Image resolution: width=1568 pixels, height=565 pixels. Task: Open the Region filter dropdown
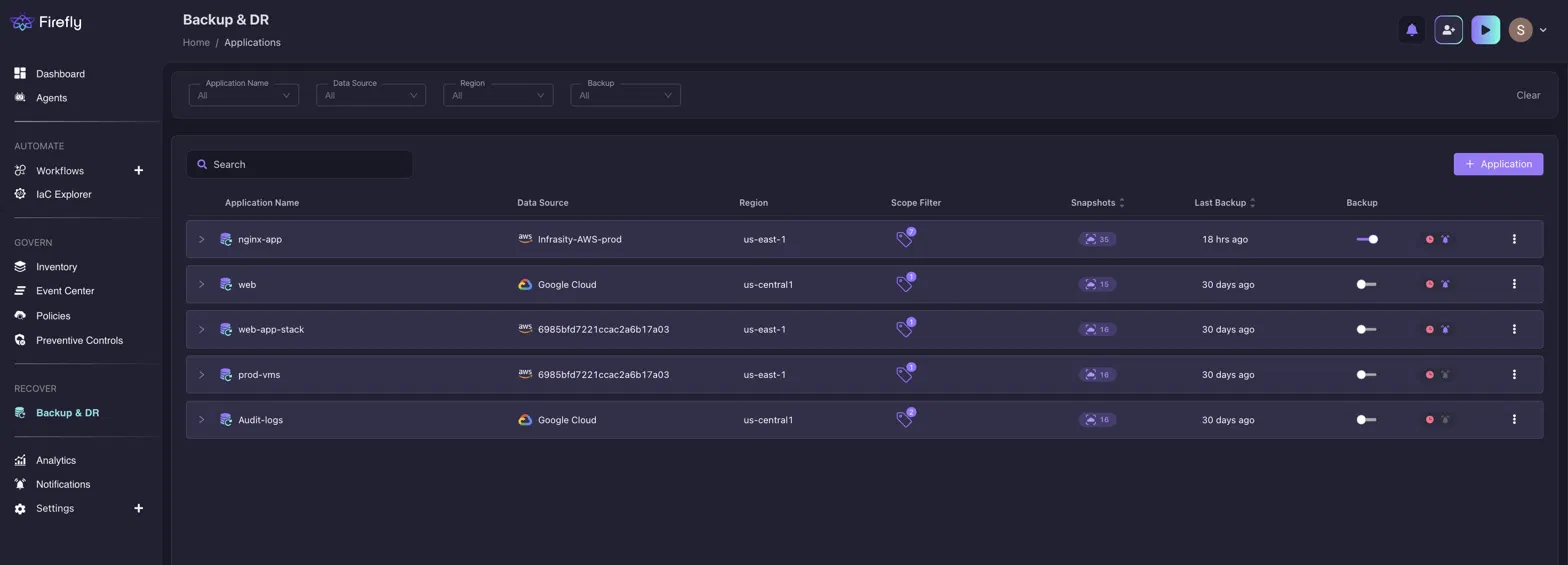click(498, 95)
